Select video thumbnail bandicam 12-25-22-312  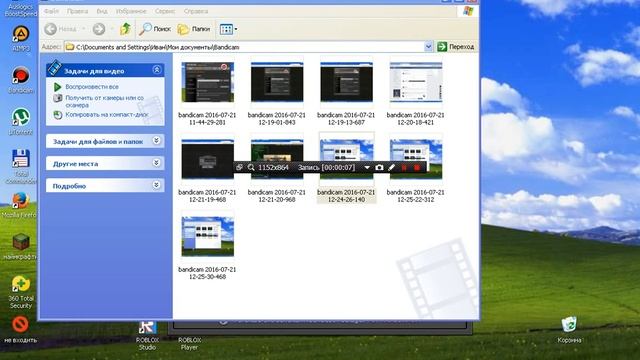[x=416, y=159]
